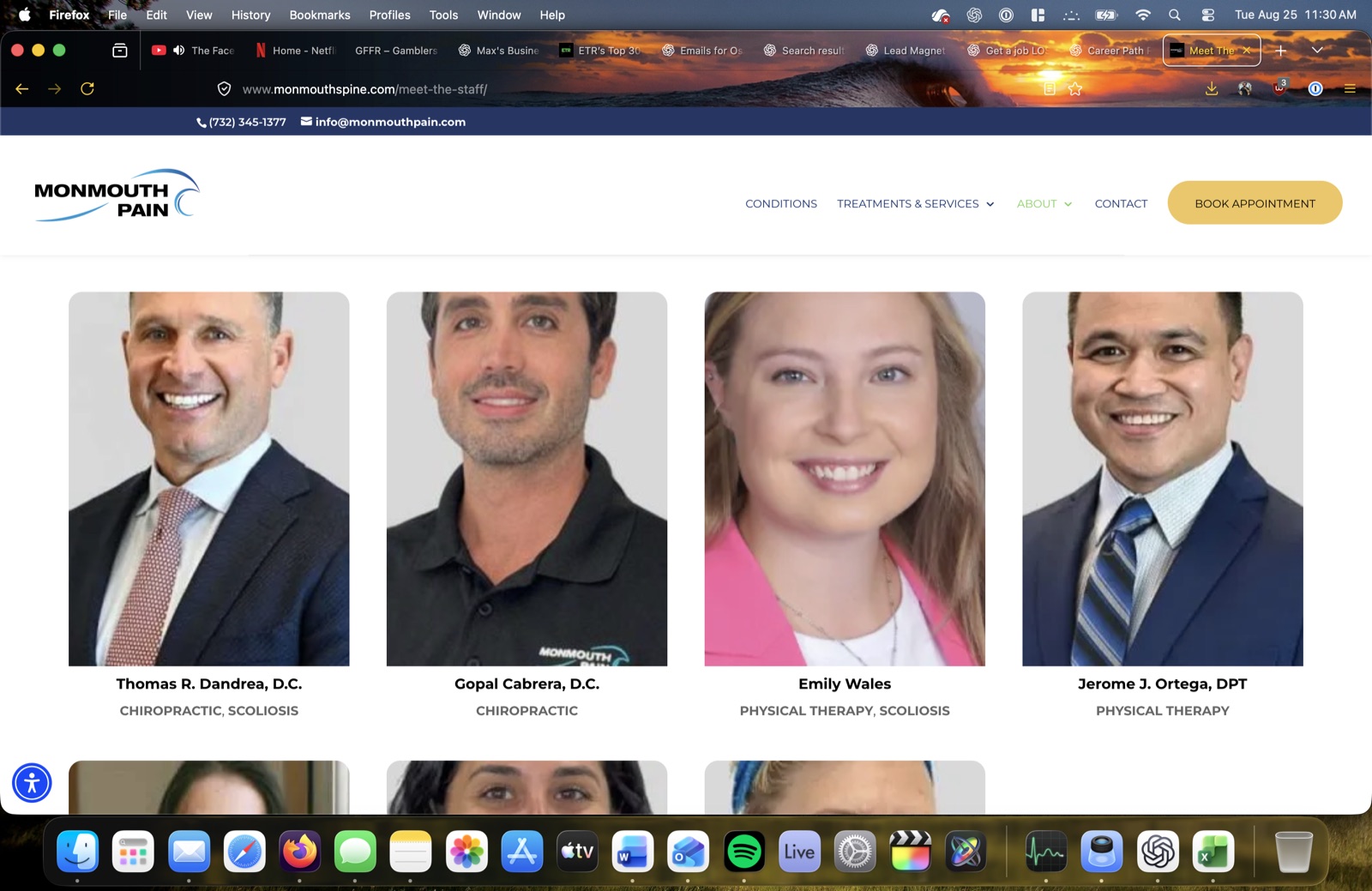Click the Book Appointment button
This screenshot has width=1372, height=891.
pos(1255,203)
